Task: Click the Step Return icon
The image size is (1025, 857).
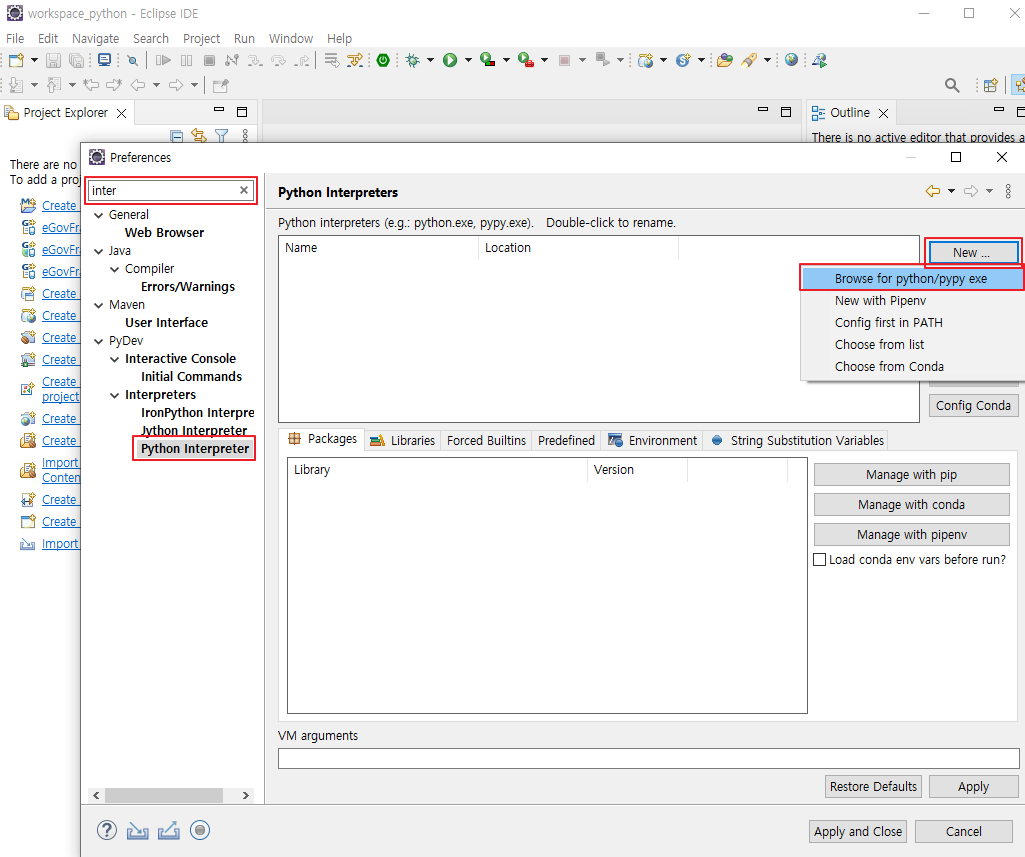Action: [302, 60]
